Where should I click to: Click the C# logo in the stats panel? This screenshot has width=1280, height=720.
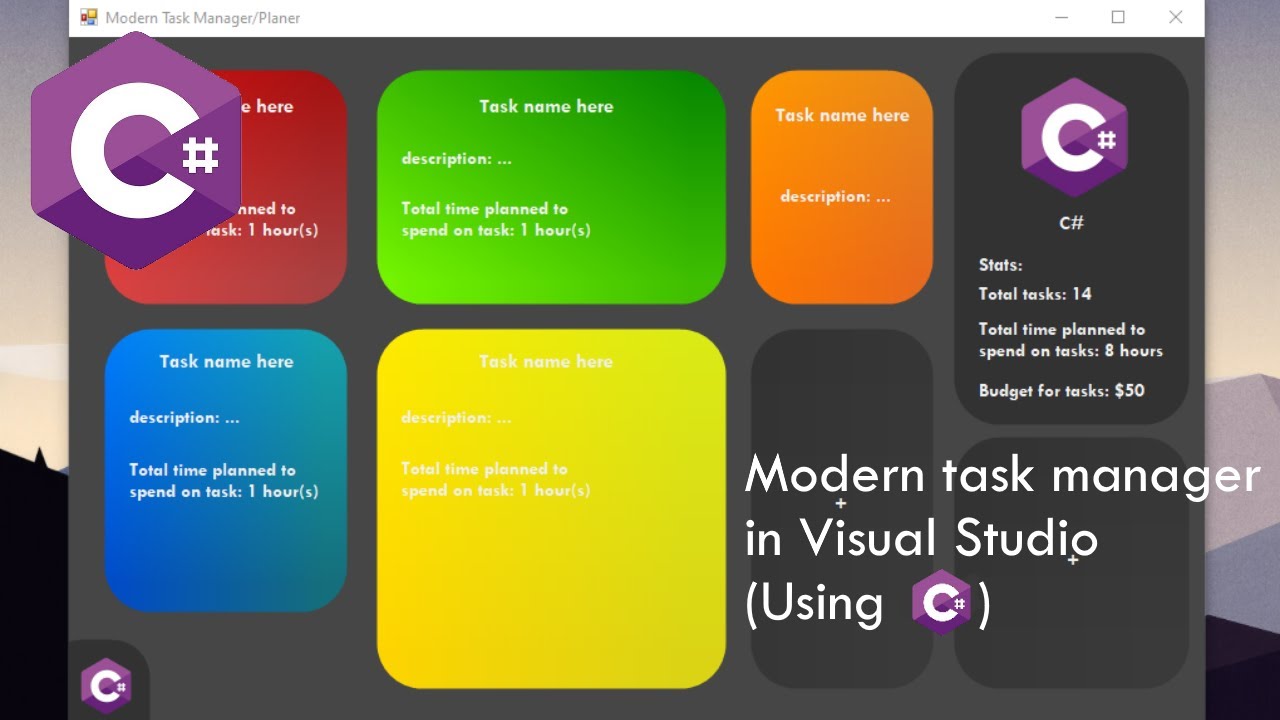click(1074, 137)
